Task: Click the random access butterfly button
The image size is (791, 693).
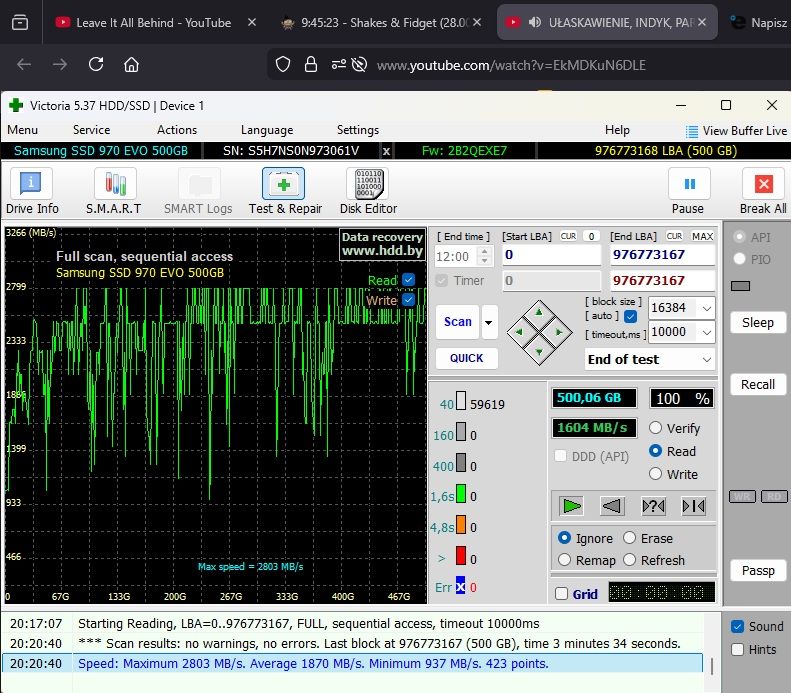Action: point(653,506)
